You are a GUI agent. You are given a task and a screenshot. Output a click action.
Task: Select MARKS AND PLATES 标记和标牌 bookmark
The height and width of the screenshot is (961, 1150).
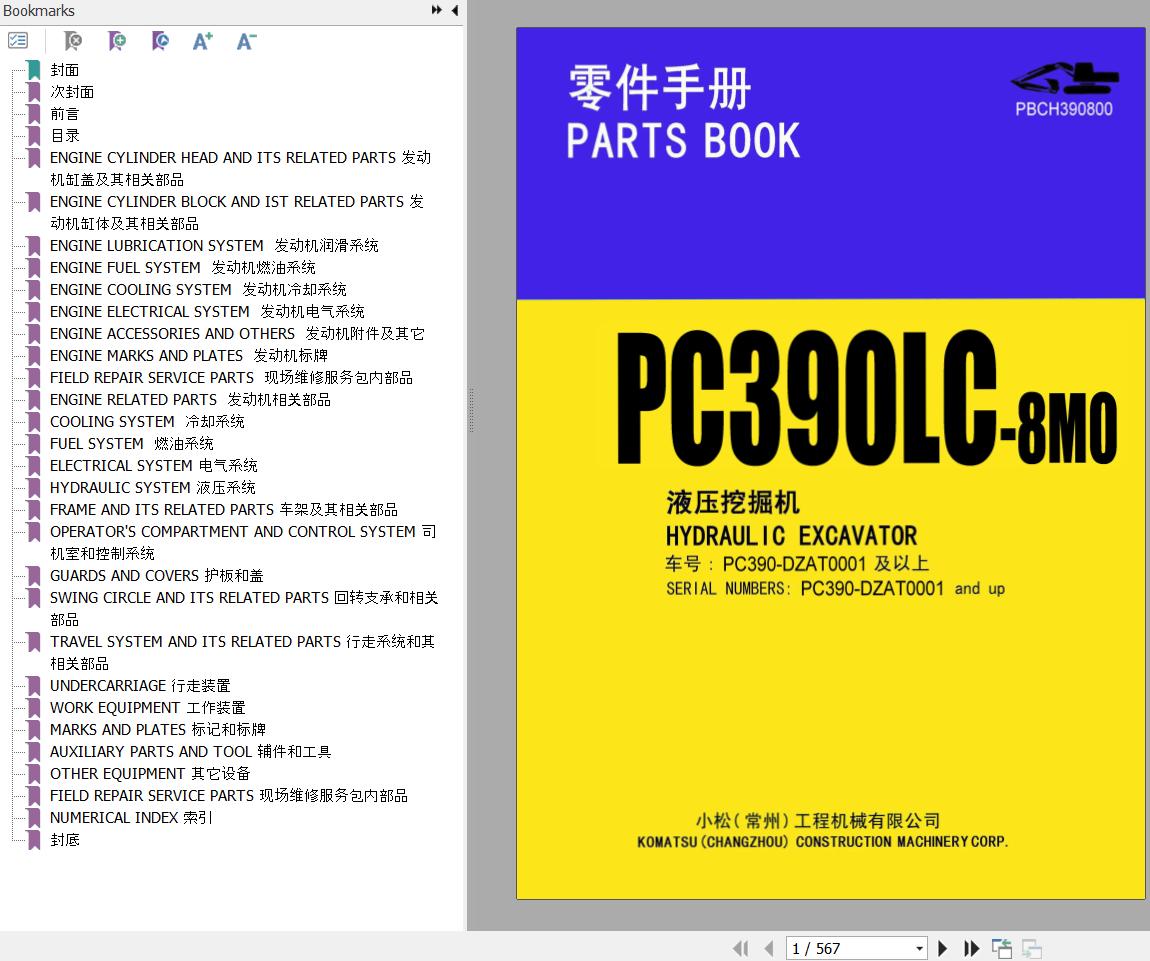(158, 730)
